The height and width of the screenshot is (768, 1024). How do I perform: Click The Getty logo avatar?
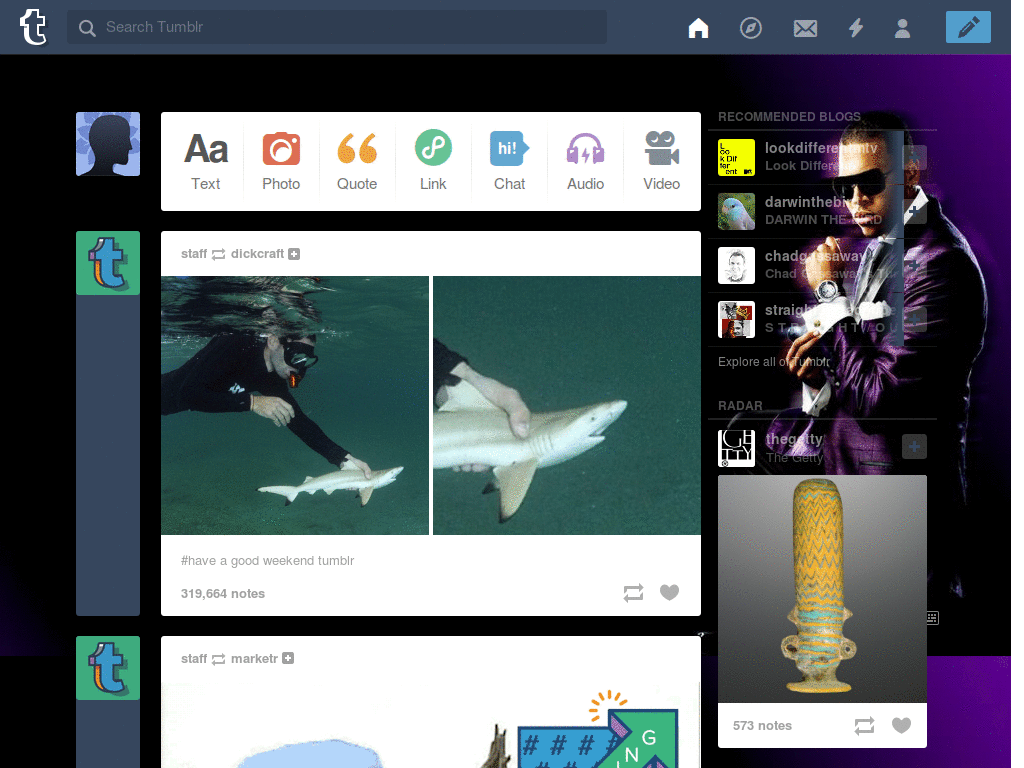click(x=736, y=448)
